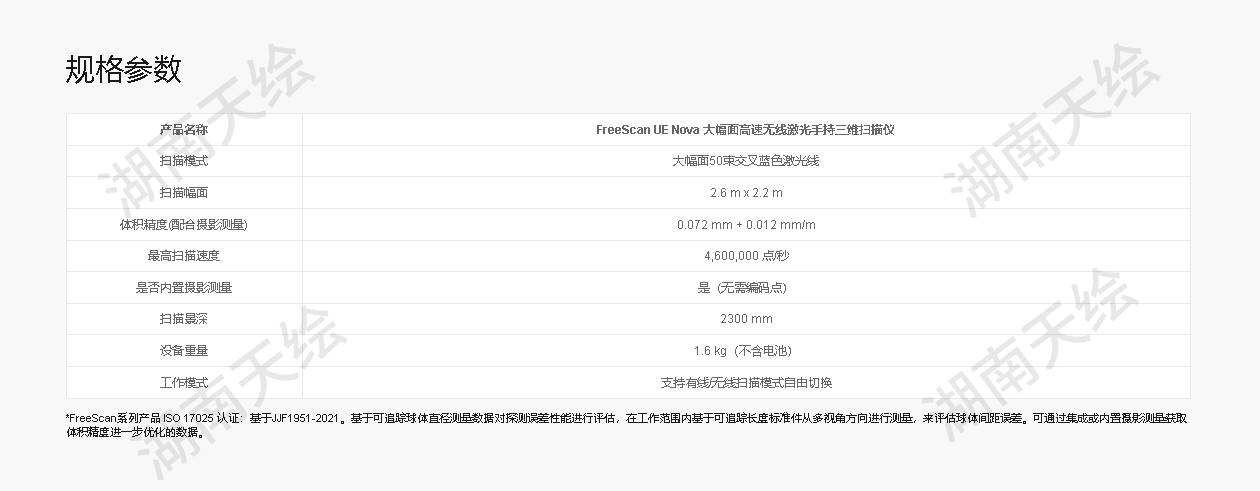Screen dimensions: 1260x491
Task: Select the 设备重量 row label
Action: 184,351
